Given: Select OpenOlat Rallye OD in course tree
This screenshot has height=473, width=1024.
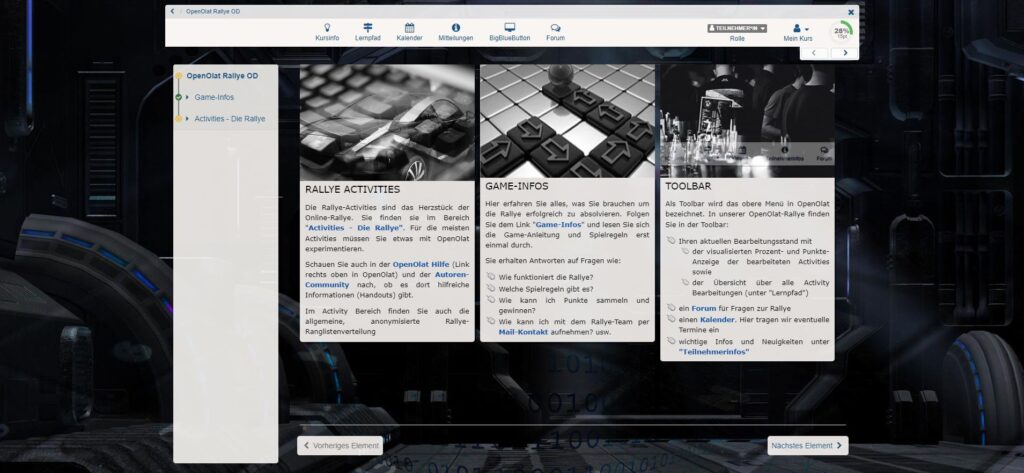Looking at the screenshot, I should pyautogui.click(x=222, y=76).
